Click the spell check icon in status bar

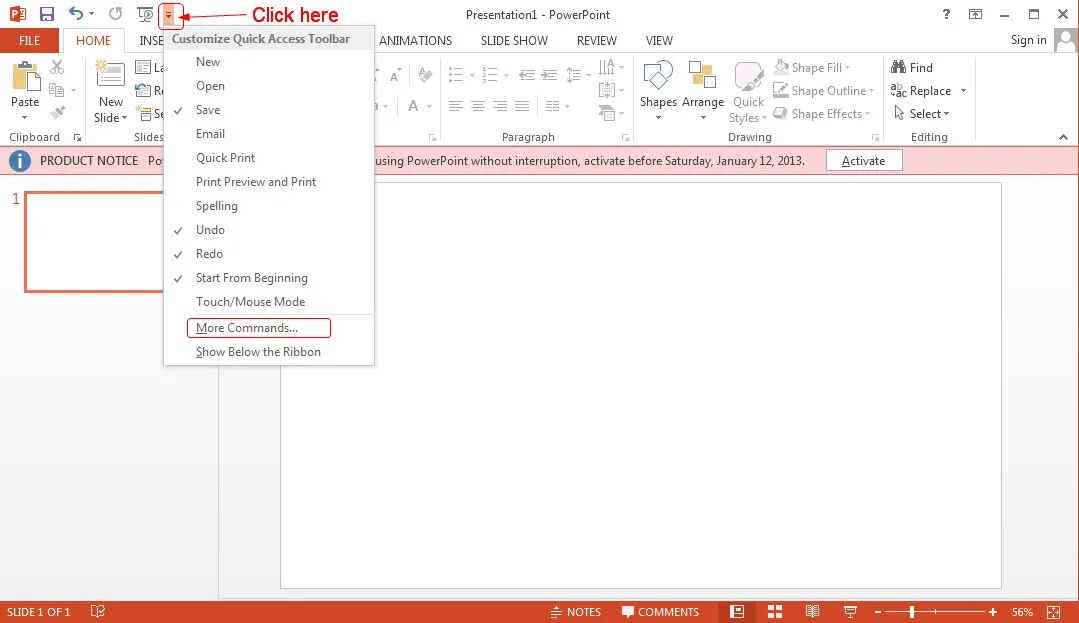coord(98,611)
